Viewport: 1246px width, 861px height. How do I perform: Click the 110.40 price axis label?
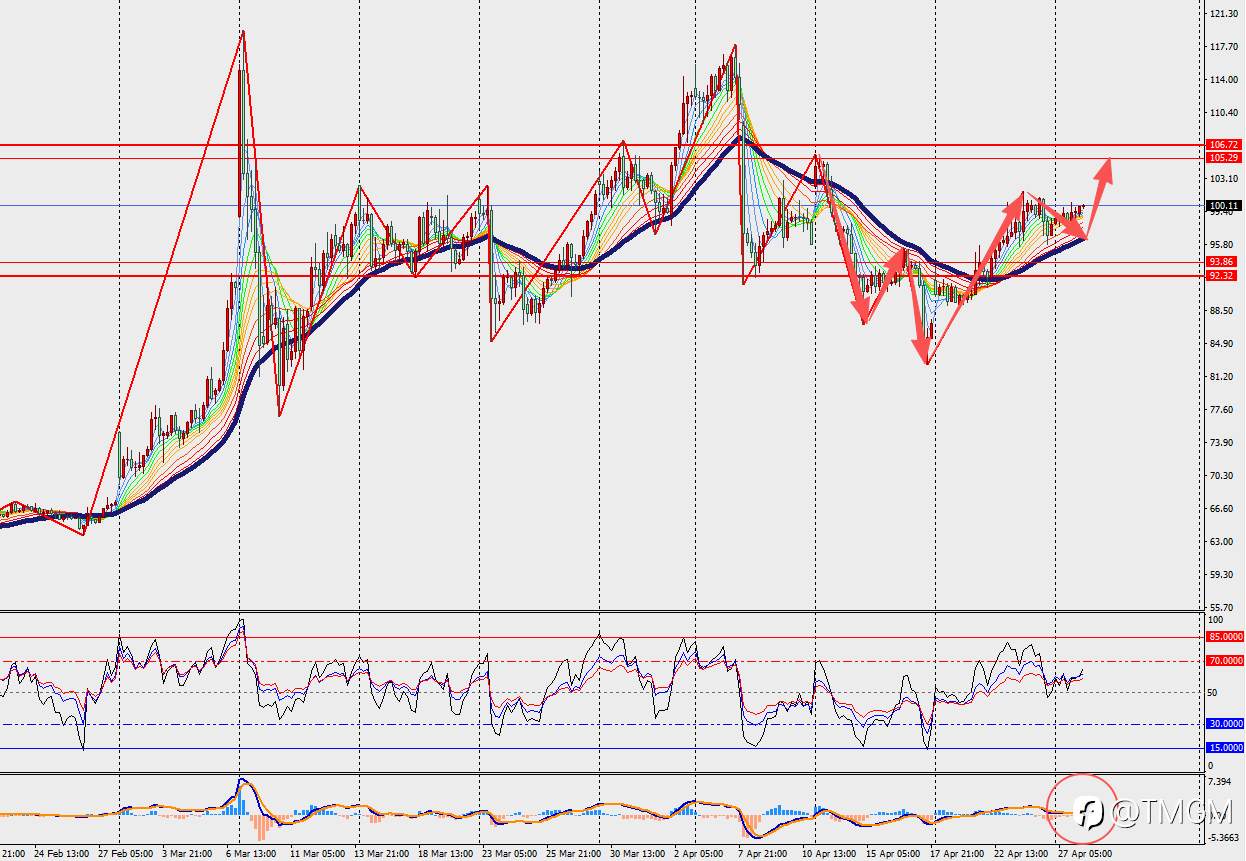[1224, 113]
